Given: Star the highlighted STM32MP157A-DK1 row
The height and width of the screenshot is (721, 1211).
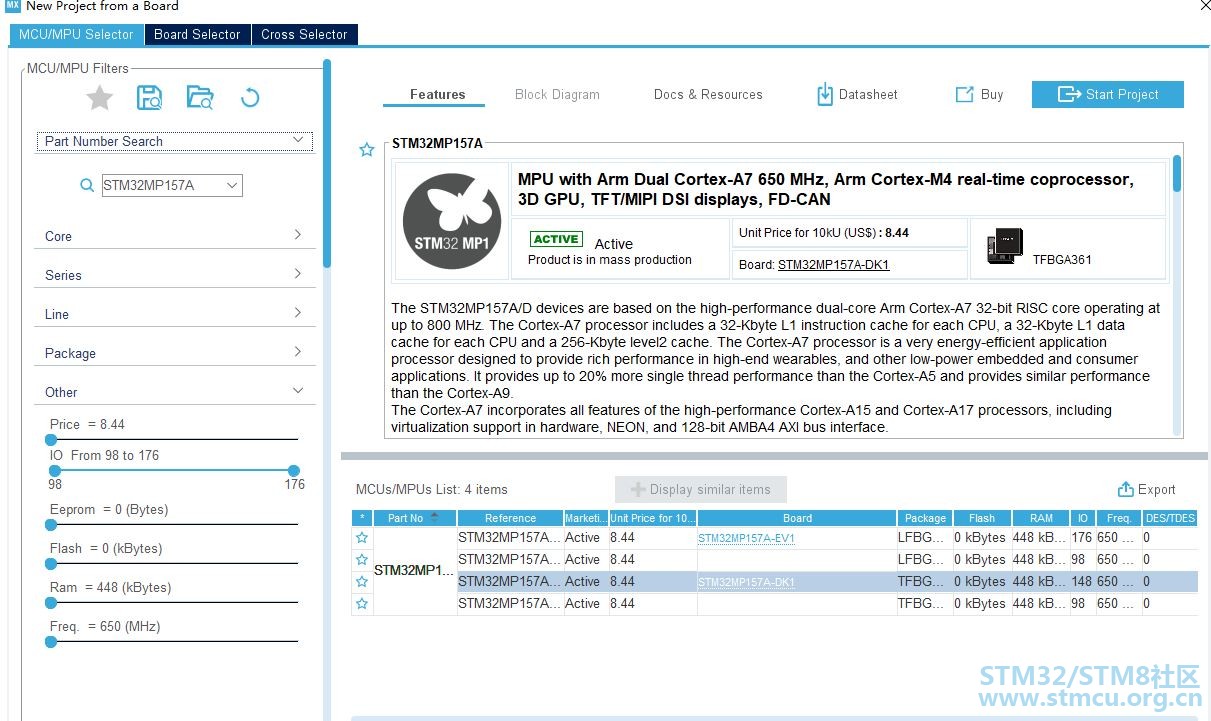Looking at the screenshot, I should click(x=362, y=581).
